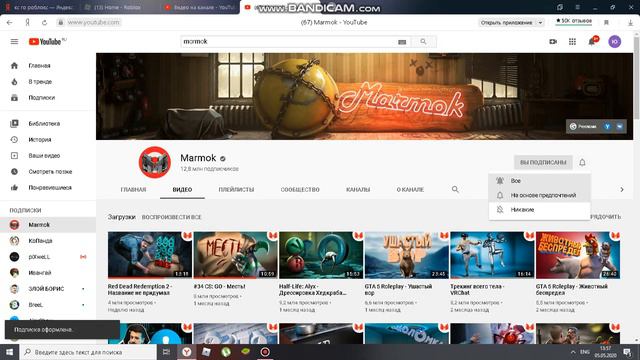The image size is (640, 360).
Task: Switch to the Roblox Home browser tab
Action: (117, 7)
